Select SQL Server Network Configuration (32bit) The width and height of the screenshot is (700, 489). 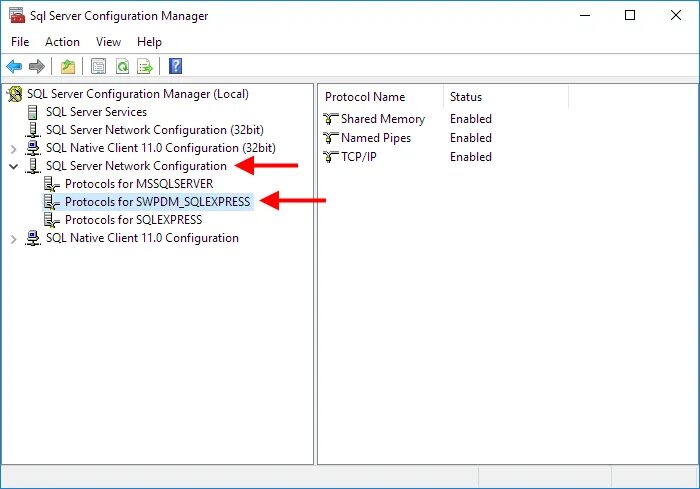155,130
